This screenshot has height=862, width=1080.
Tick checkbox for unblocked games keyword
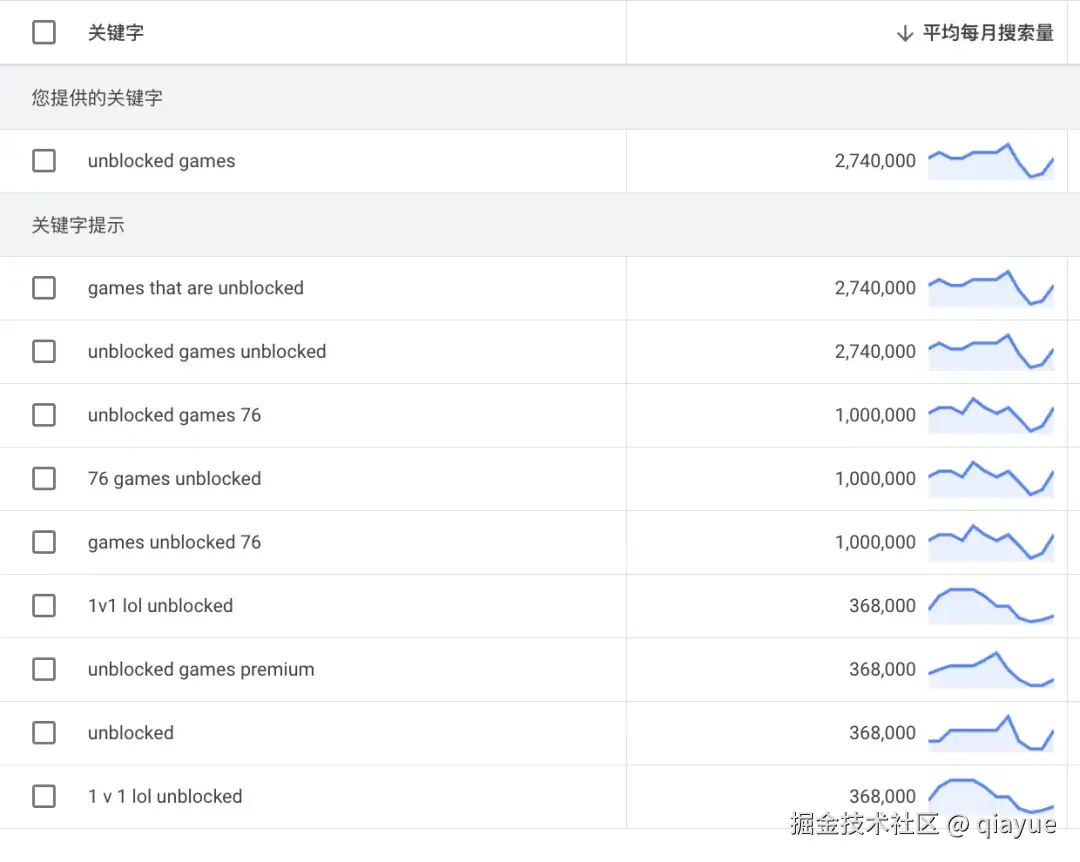coord(44,161)
